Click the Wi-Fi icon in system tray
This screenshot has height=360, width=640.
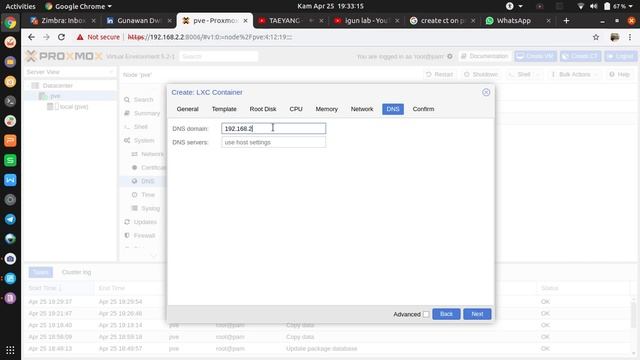click(x=580, y=6)
